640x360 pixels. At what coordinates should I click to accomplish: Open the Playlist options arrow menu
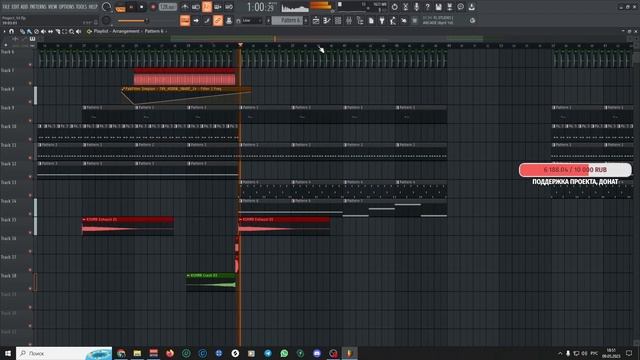4,31
